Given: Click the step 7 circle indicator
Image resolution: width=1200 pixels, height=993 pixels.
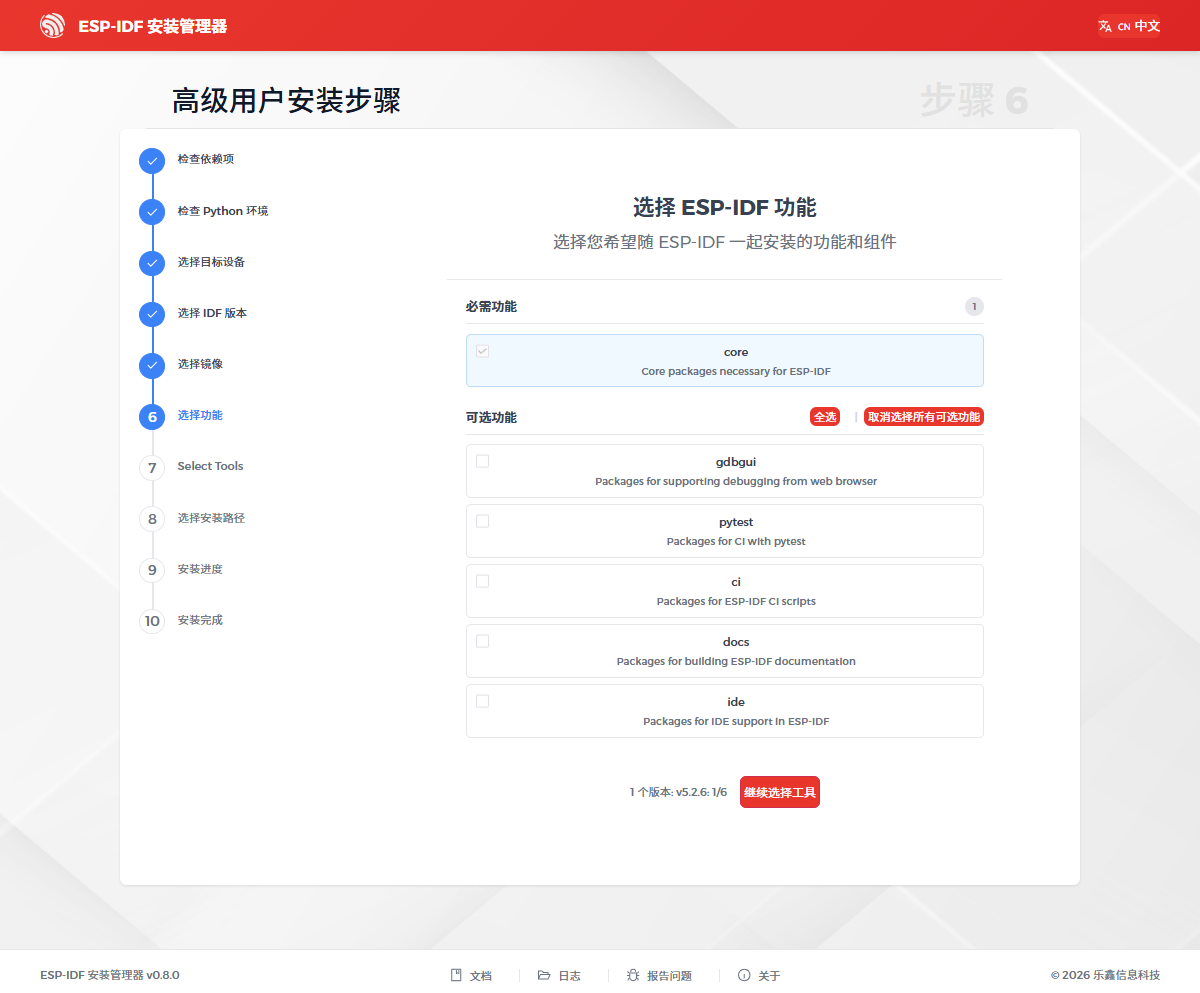Looking at the screenshot, I should pos(152,467).
